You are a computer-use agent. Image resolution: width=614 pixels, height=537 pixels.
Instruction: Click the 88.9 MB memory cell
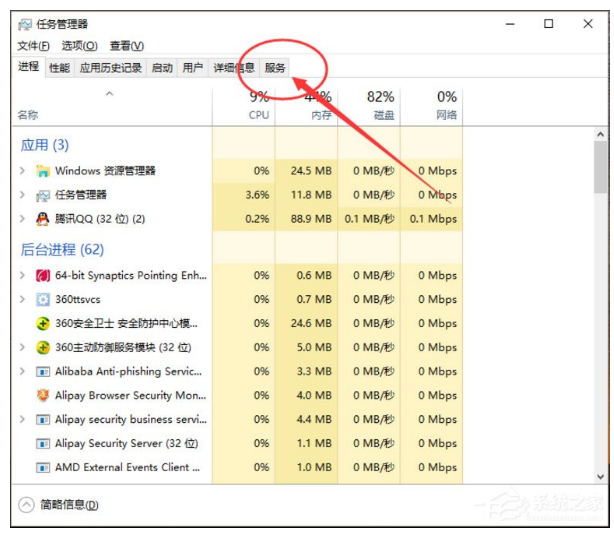click(x=306, y=219)
